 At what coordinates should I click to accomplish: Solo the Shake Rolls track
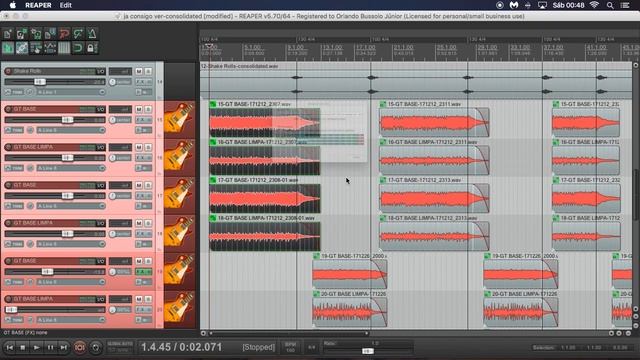(148, 71)
